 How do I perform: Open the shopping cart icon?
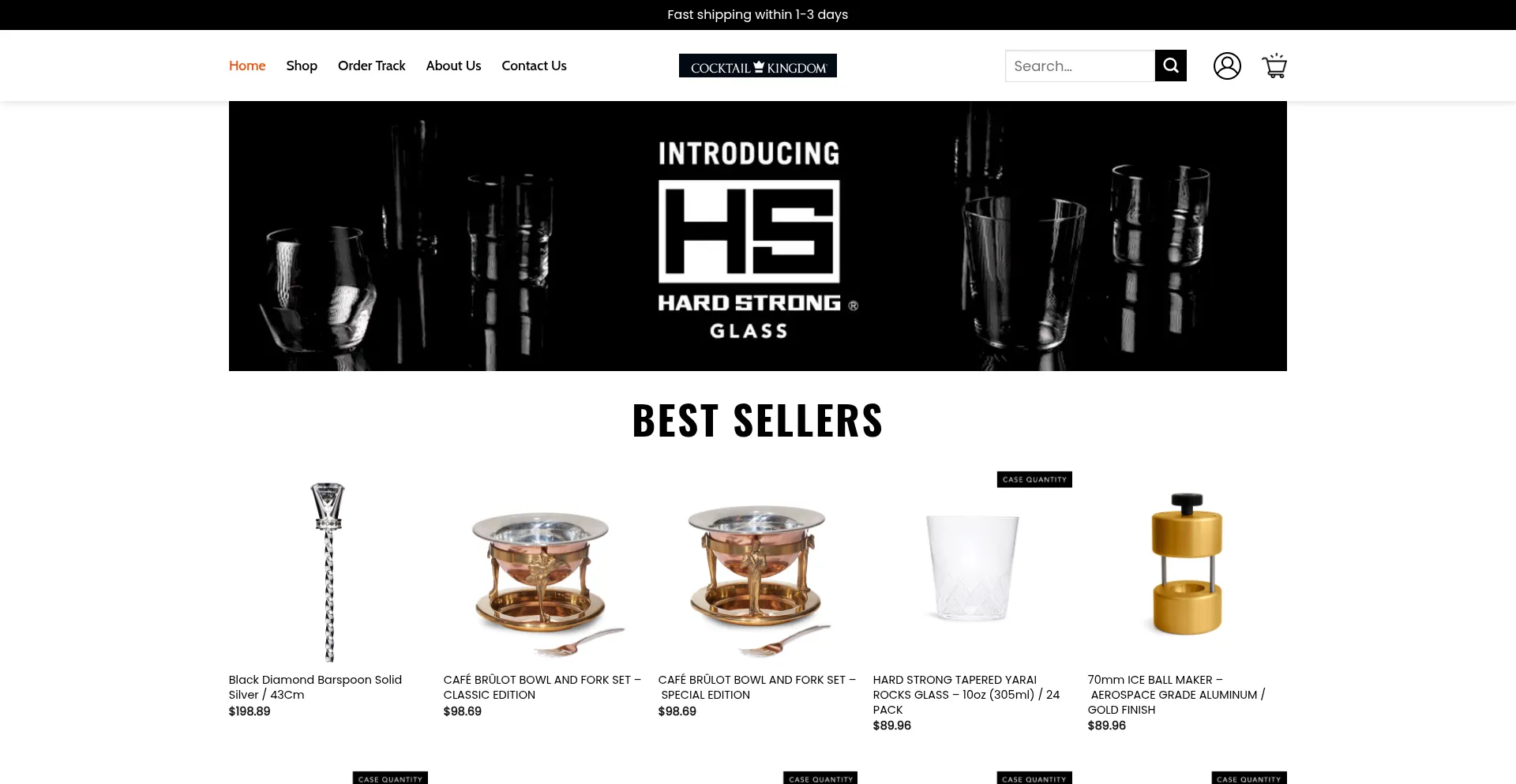1274,66
